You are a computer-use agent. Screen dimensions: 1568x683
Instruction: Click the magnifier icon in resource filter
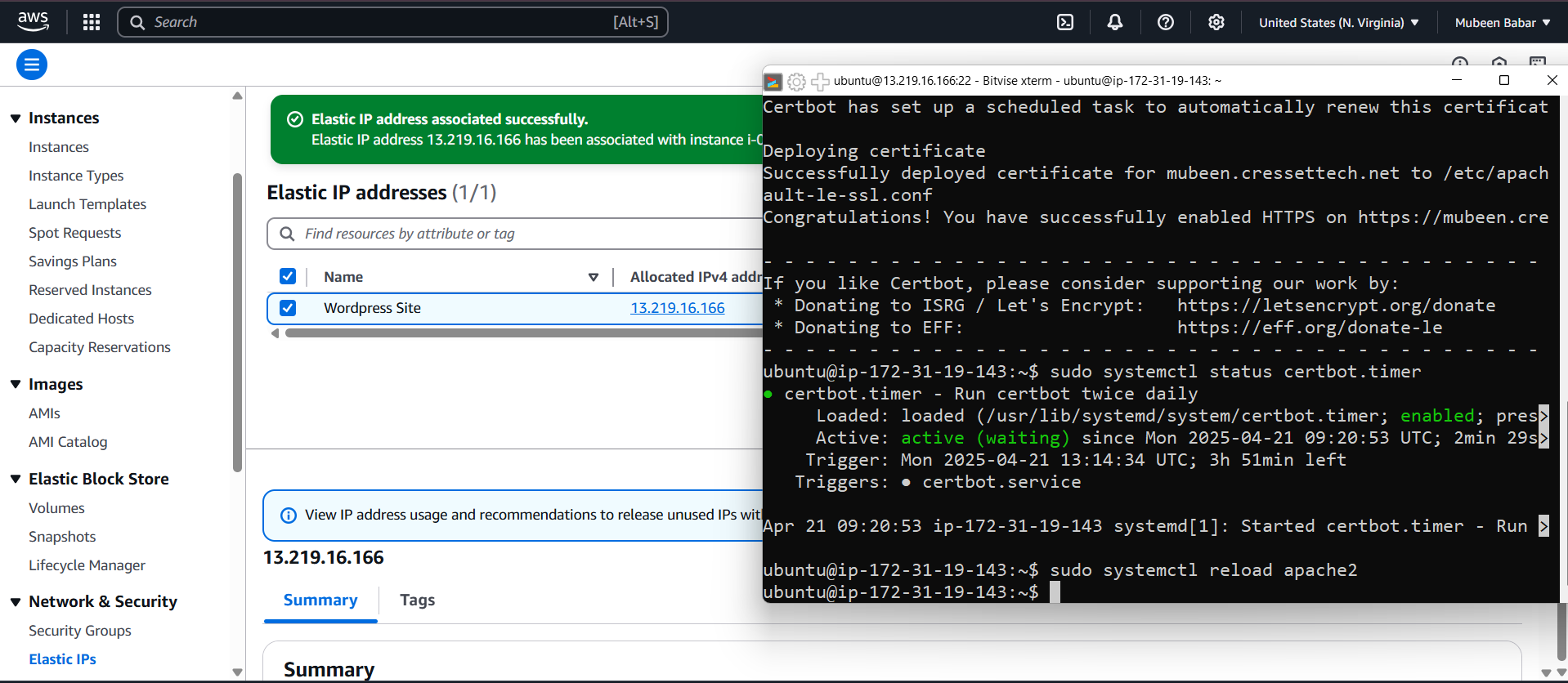pos(287,234)
